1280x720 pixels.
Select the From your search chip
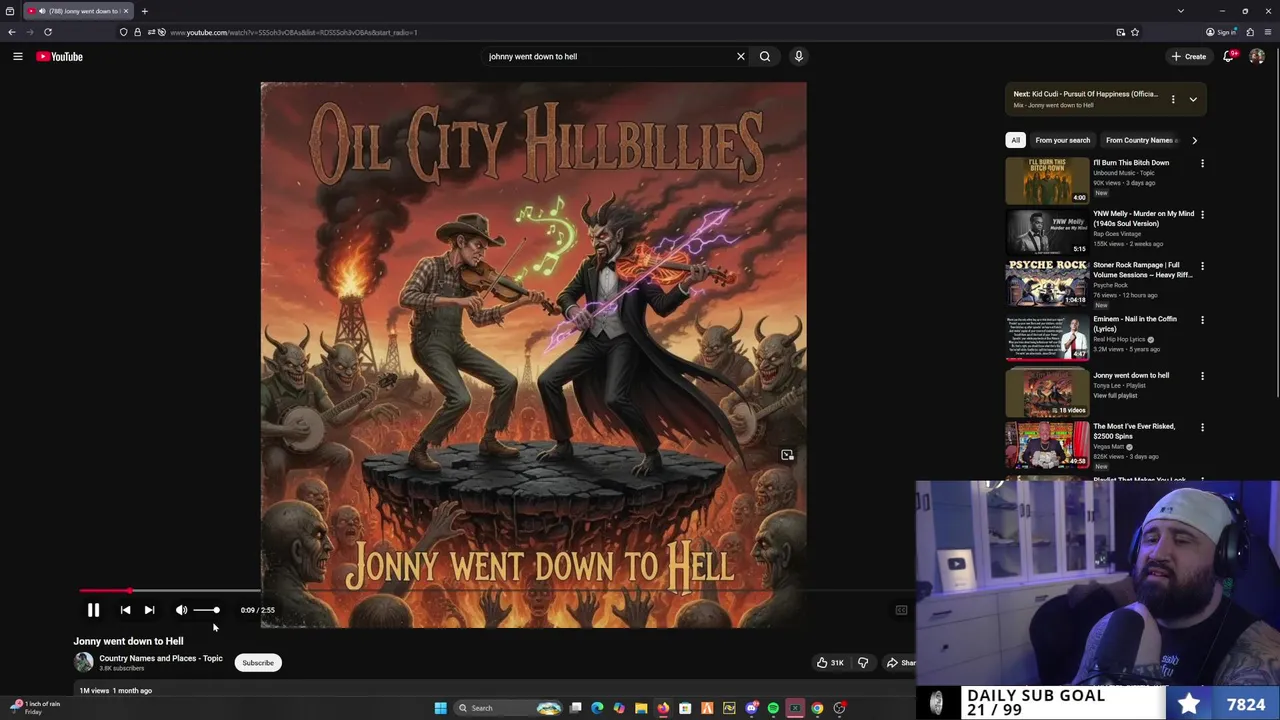point(1063,140)
